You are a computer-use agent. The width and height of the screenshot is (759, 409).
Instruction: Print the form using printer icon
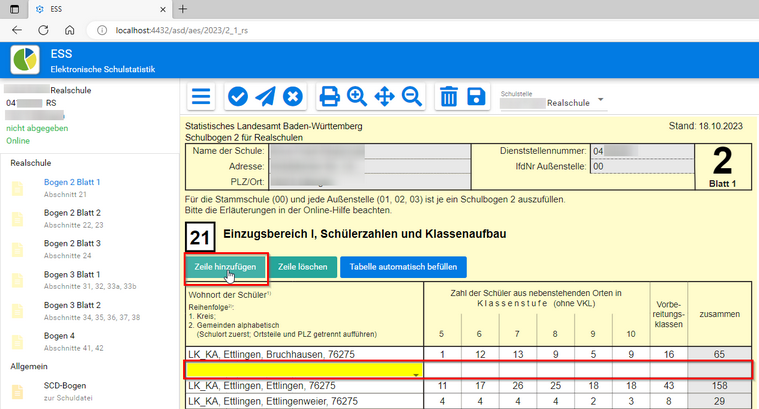(329, 97)
